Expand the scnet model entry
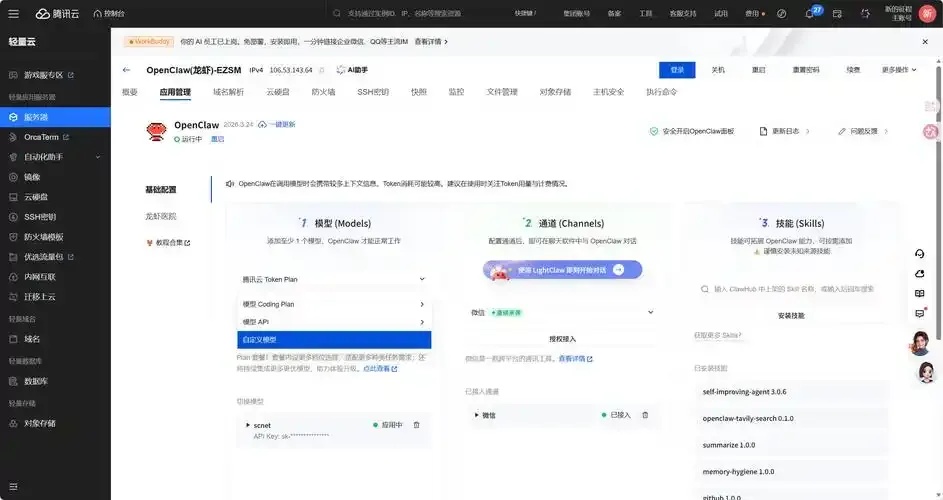This screenshot has width=943, height=500. point(248,425)
